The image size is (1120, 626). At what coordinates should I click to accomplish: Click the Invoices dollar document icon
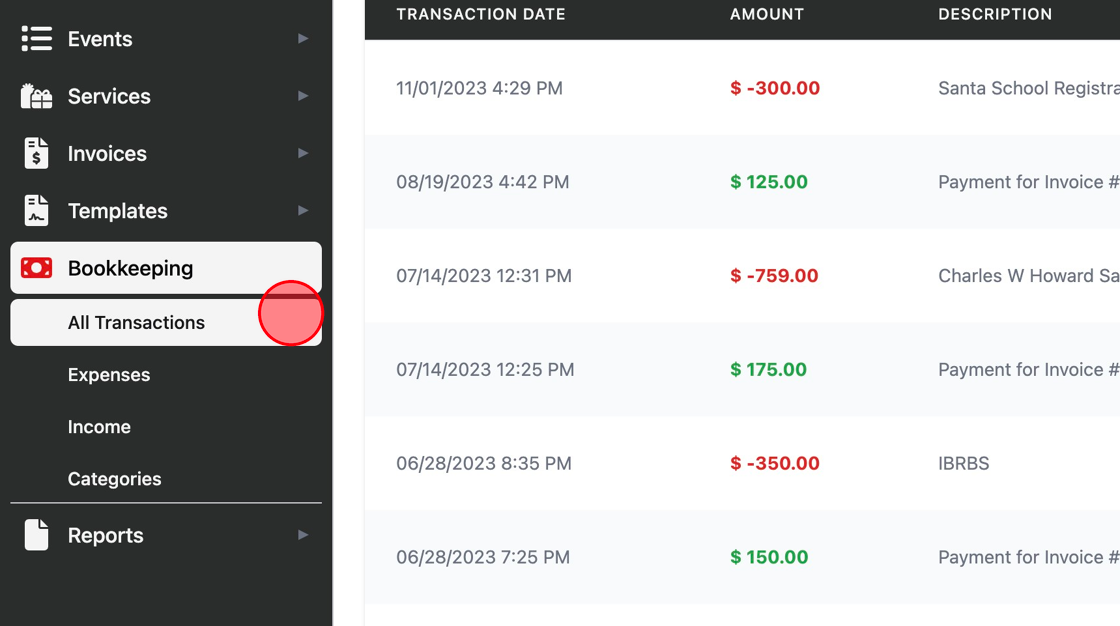(x=36, y=153)
